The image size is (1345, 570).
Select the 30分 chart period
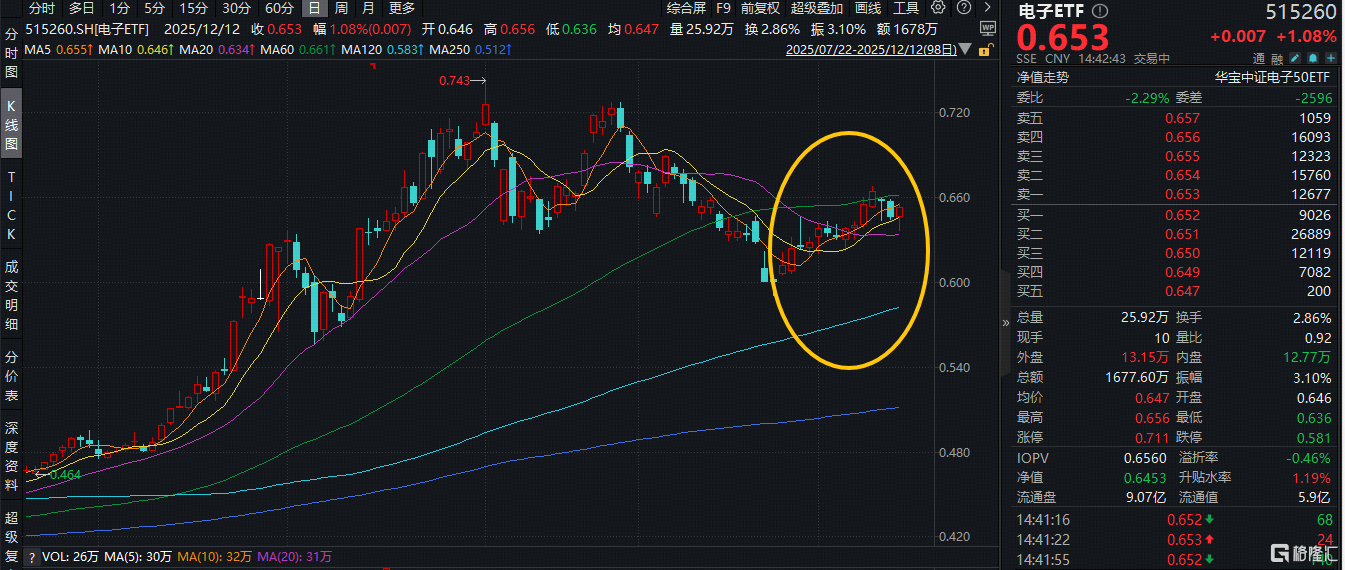click(236, 7)
